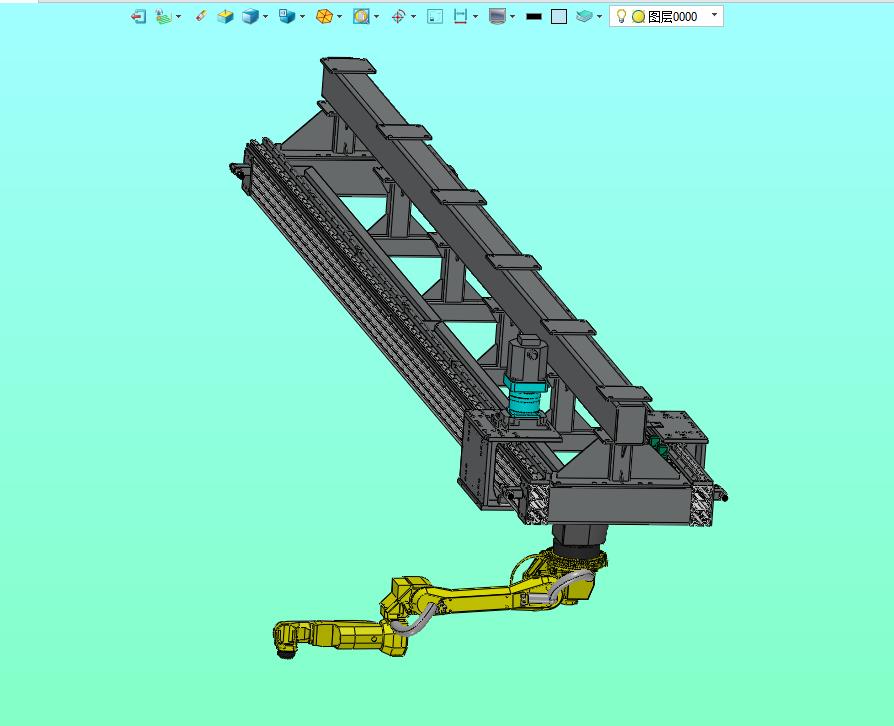Open the 图层0000 layer dropdown
894x726 pixels.
714,15
